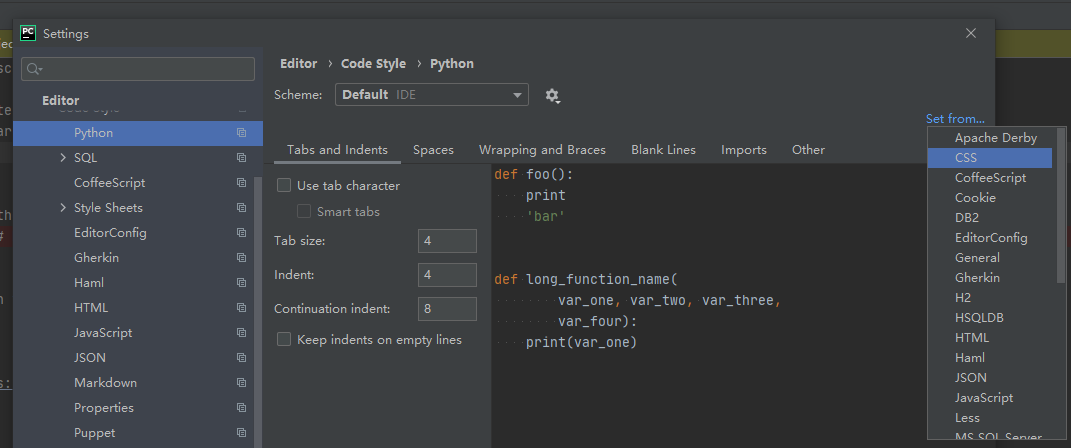Click the copy icon next to EditorConfig
The width and height of the screenshot is (1071, 448).
(241, 233)
